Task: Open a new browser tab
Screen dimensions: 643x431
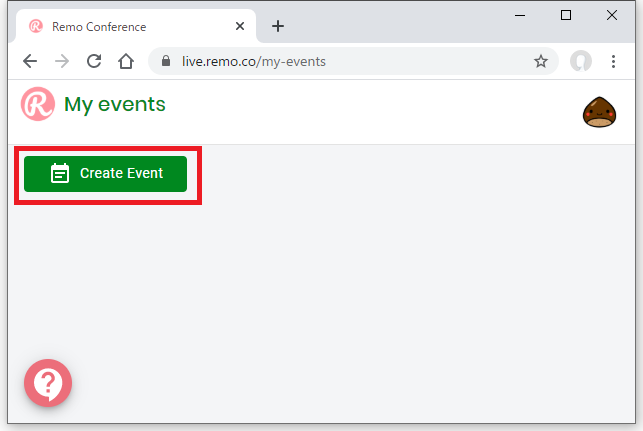Action: pyautogui.click(x=278, y=27)
